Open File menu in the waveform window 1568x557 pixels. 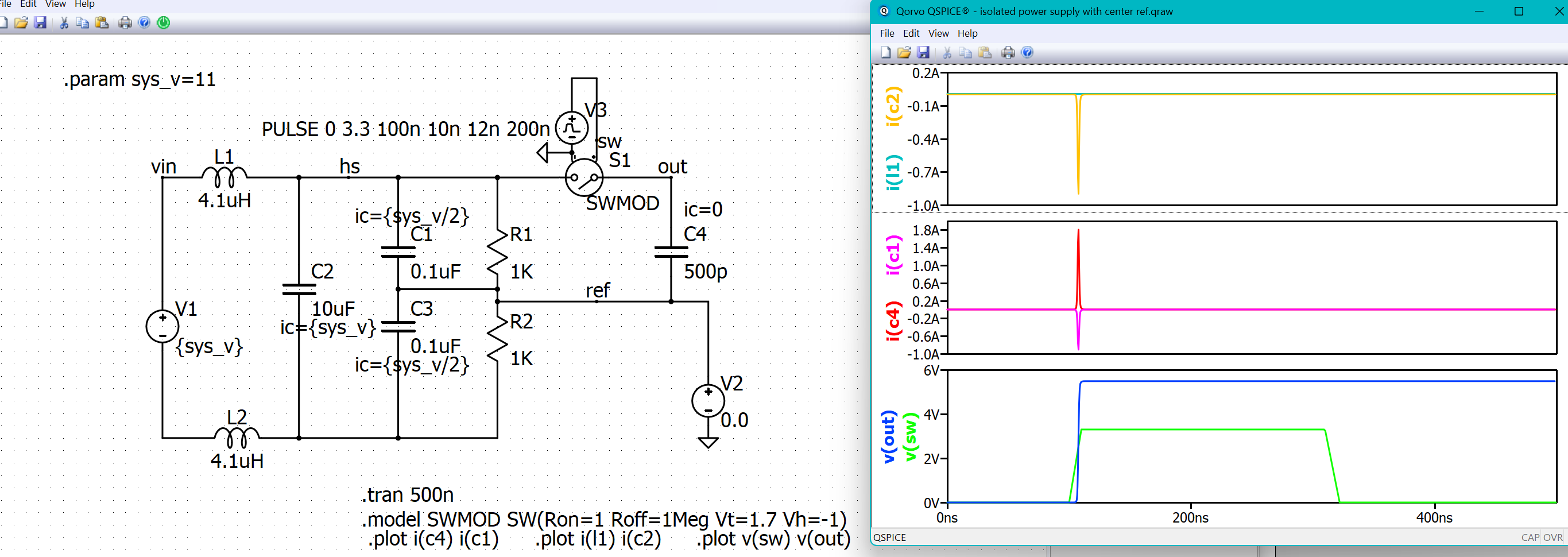887,33
